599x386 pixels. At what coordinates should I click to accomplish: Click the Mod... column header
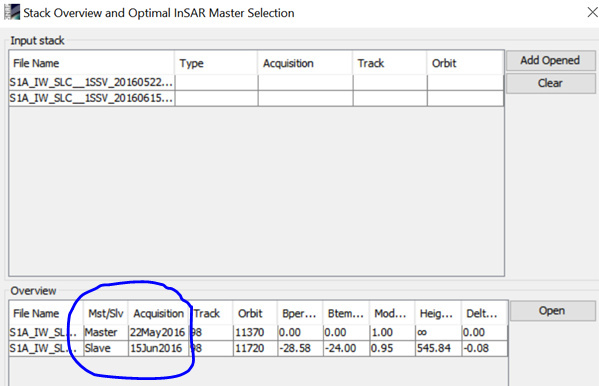click(392, 313)
